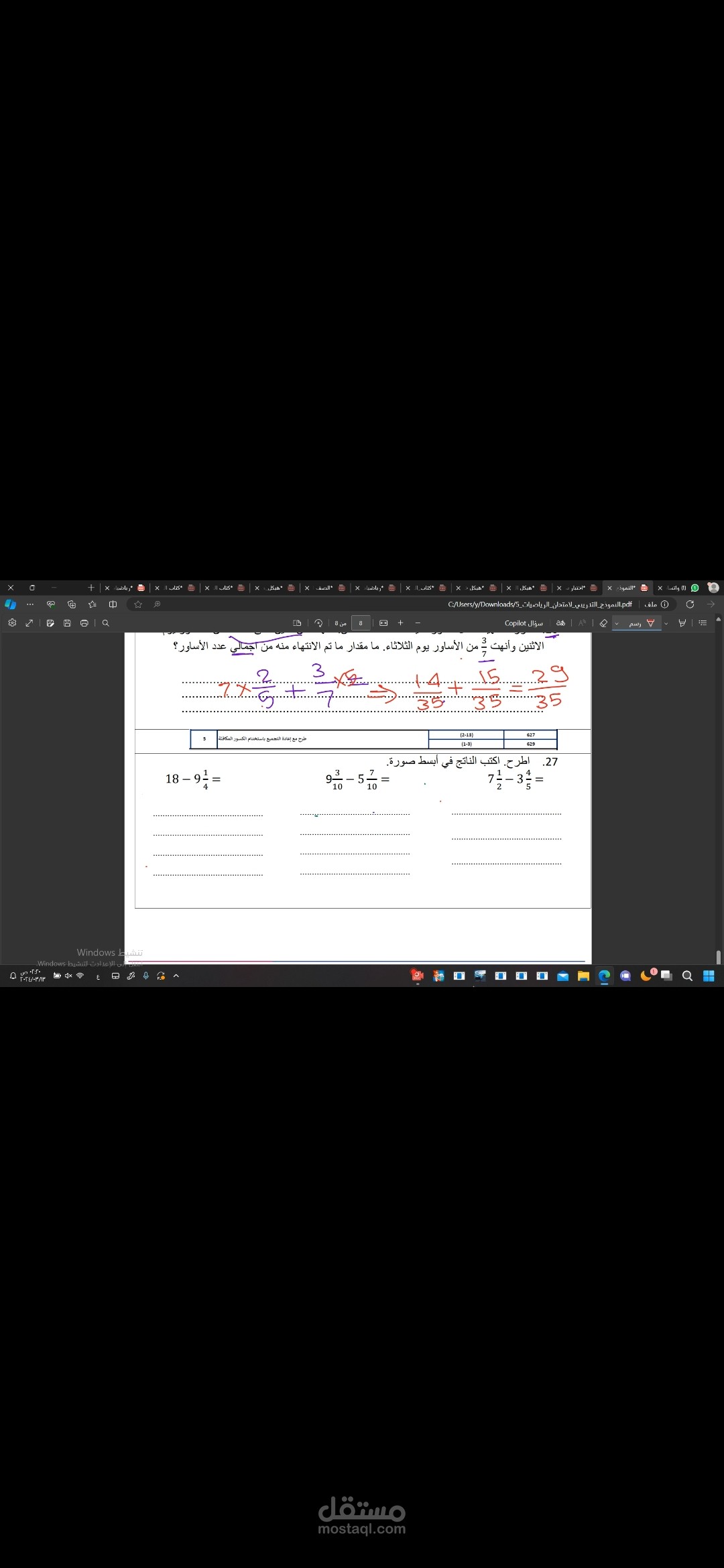Close the اختبار tab
The image size is (724, 1568).
559,588
